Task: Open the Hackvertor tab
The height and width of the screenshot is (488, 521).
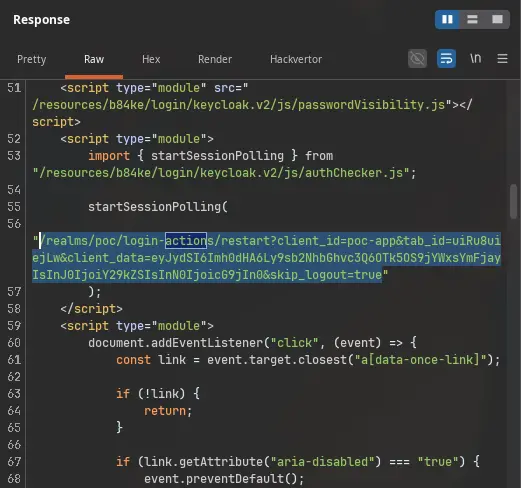Action: click(x=296, y=59)
